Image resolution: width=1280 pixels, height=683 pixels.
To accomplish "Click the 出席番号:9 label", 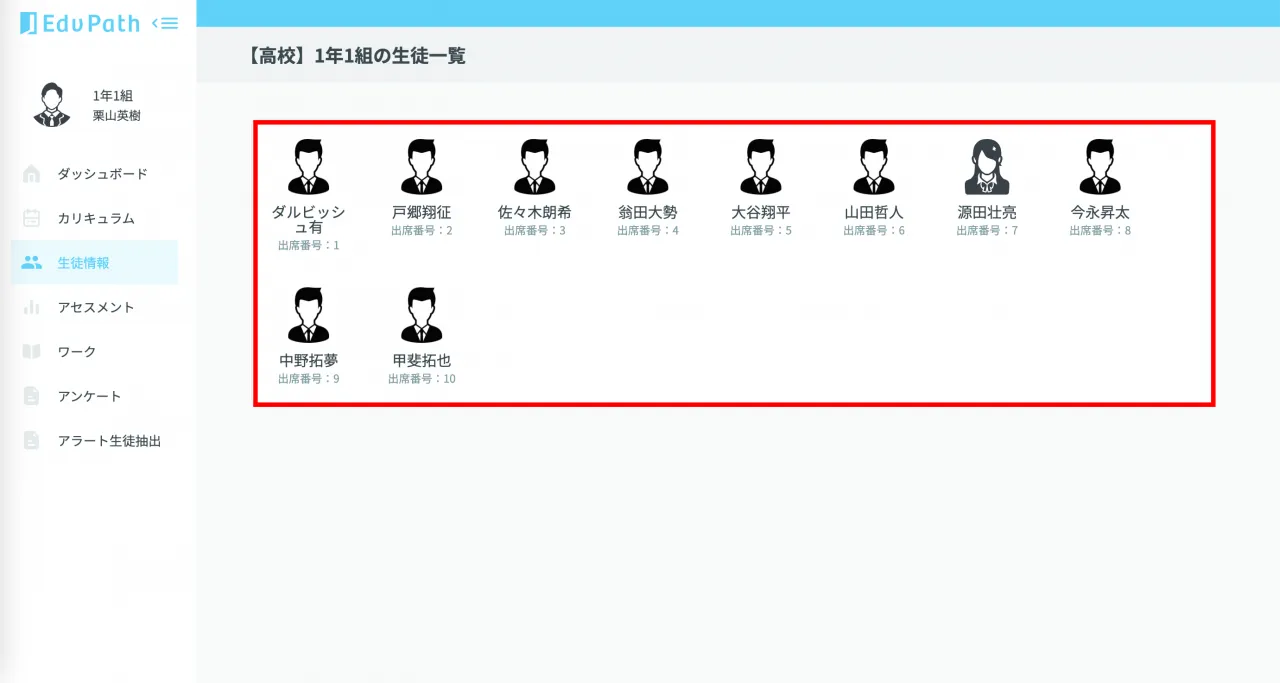I will [x=309, y=379].
